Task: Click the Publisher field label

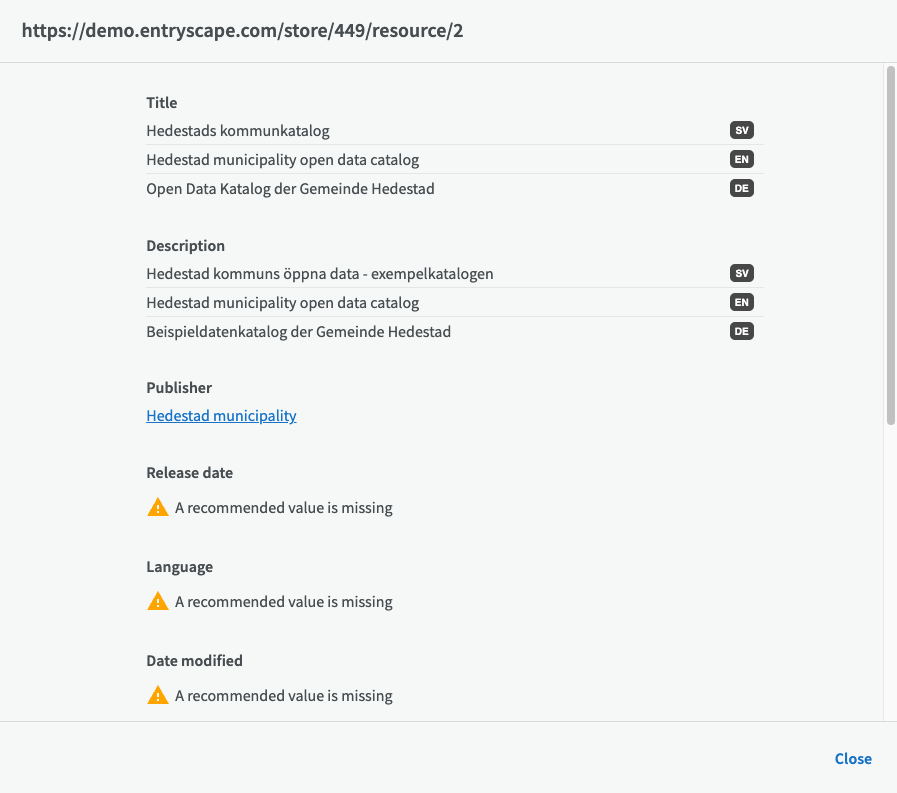Action: click(x=179, y=388)
